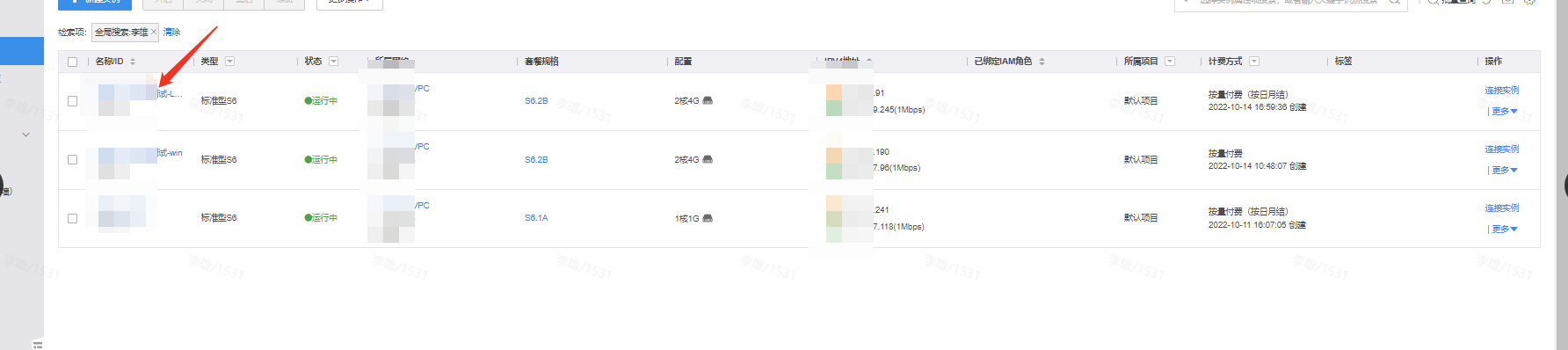Click the disk icon beside 1核1G
Image resolution: width=1568 pixels, height=350 pixels.
point(708,218)
